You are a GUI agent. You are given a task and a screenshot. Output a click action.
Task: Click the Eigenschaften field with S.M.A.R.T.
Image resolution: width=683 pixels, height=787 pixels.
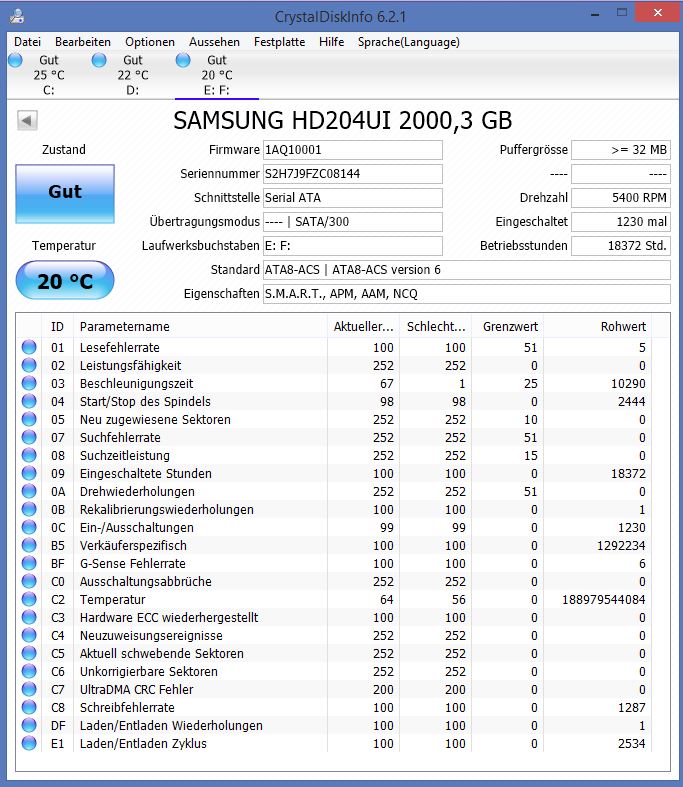(x=467, y=294)
